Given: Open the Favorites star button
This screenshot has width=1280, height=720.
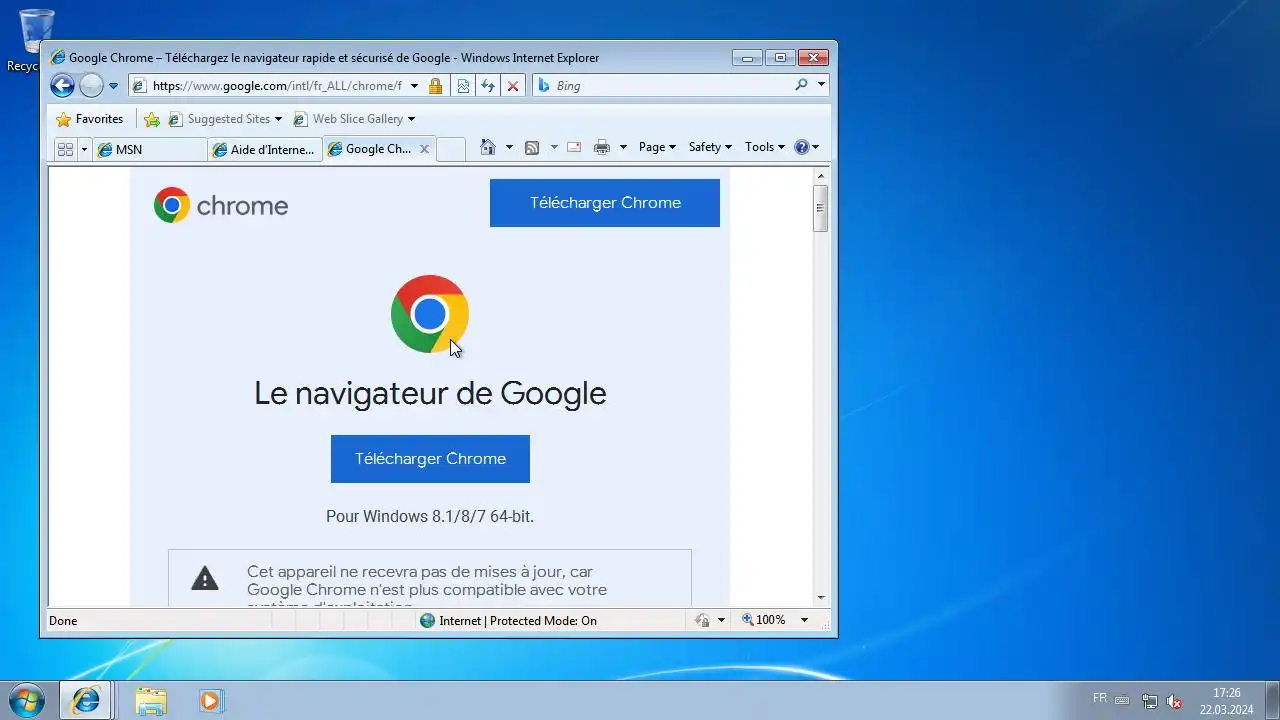Looking at the screenshot, I should (x=89, y=119).
